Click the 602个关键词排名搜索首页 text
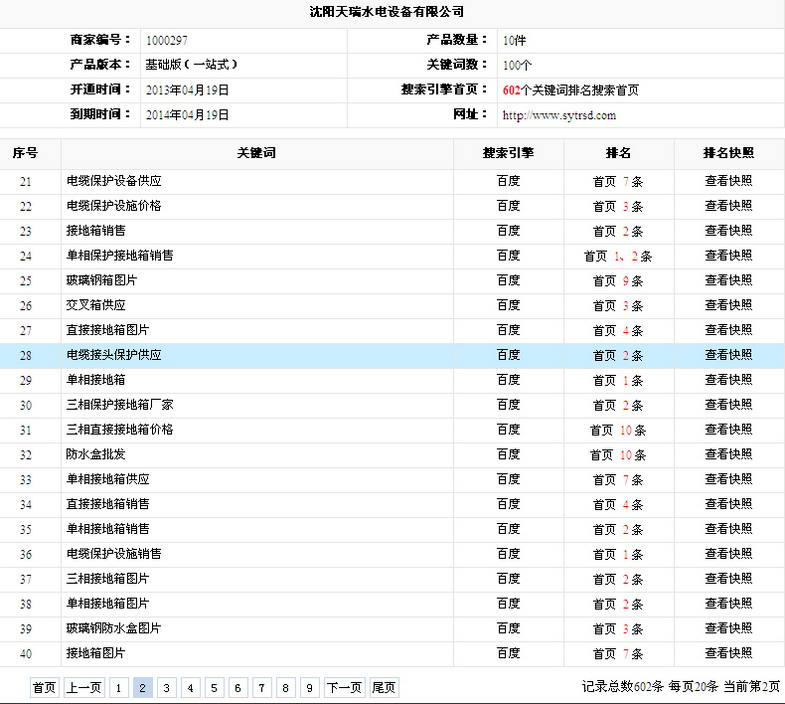 pyautogui.click(x=571, y=90)
